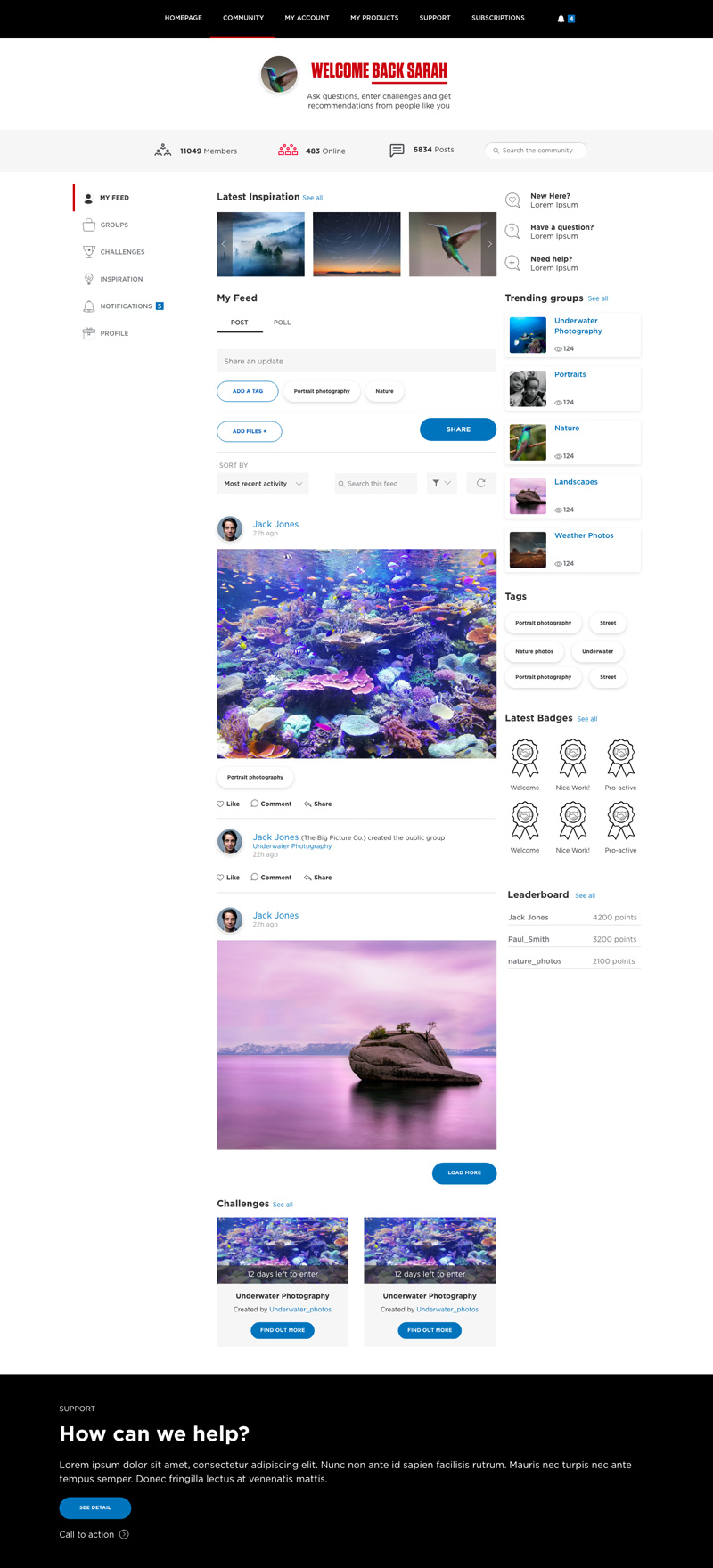The image size is (713, 1568).
Task: Click the Profile icon in sidebar
Action: tap(89, 333)
